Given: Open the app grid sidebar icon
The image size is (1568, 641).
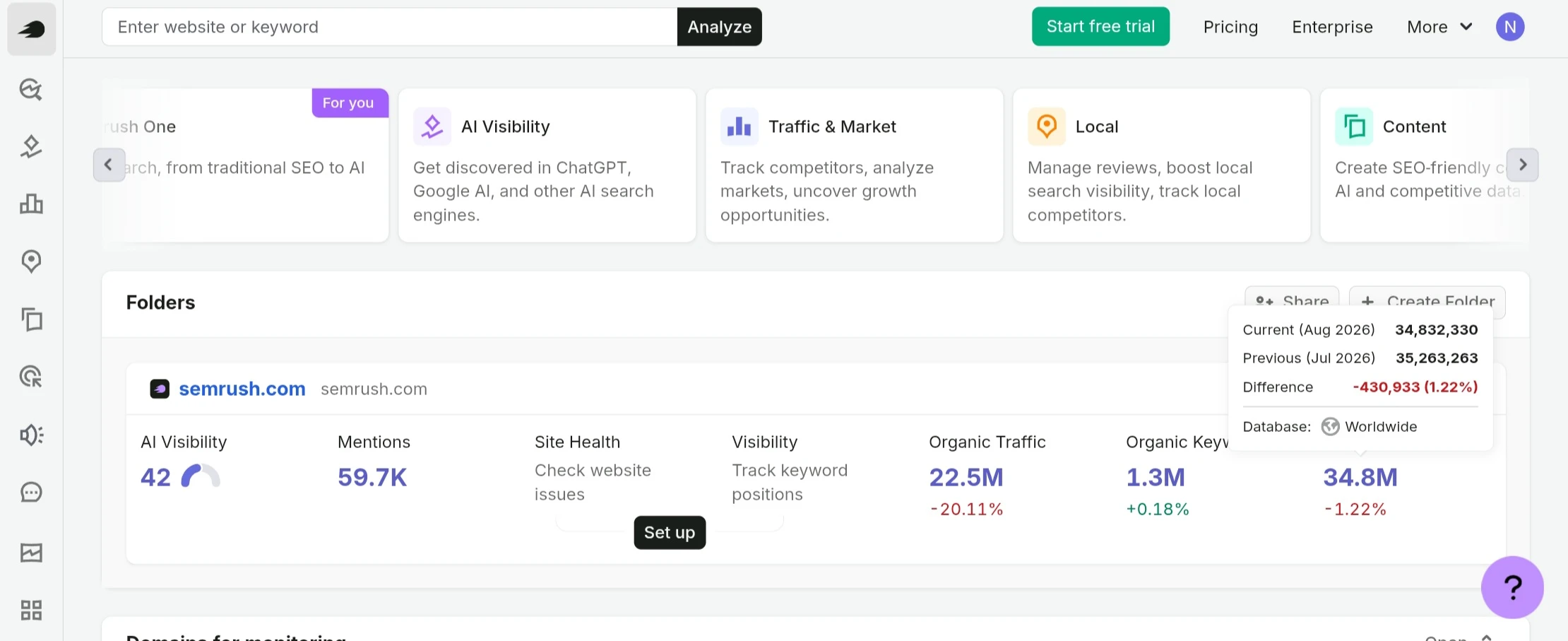Looking at the screenshot, I should click(x=31, y=610).
